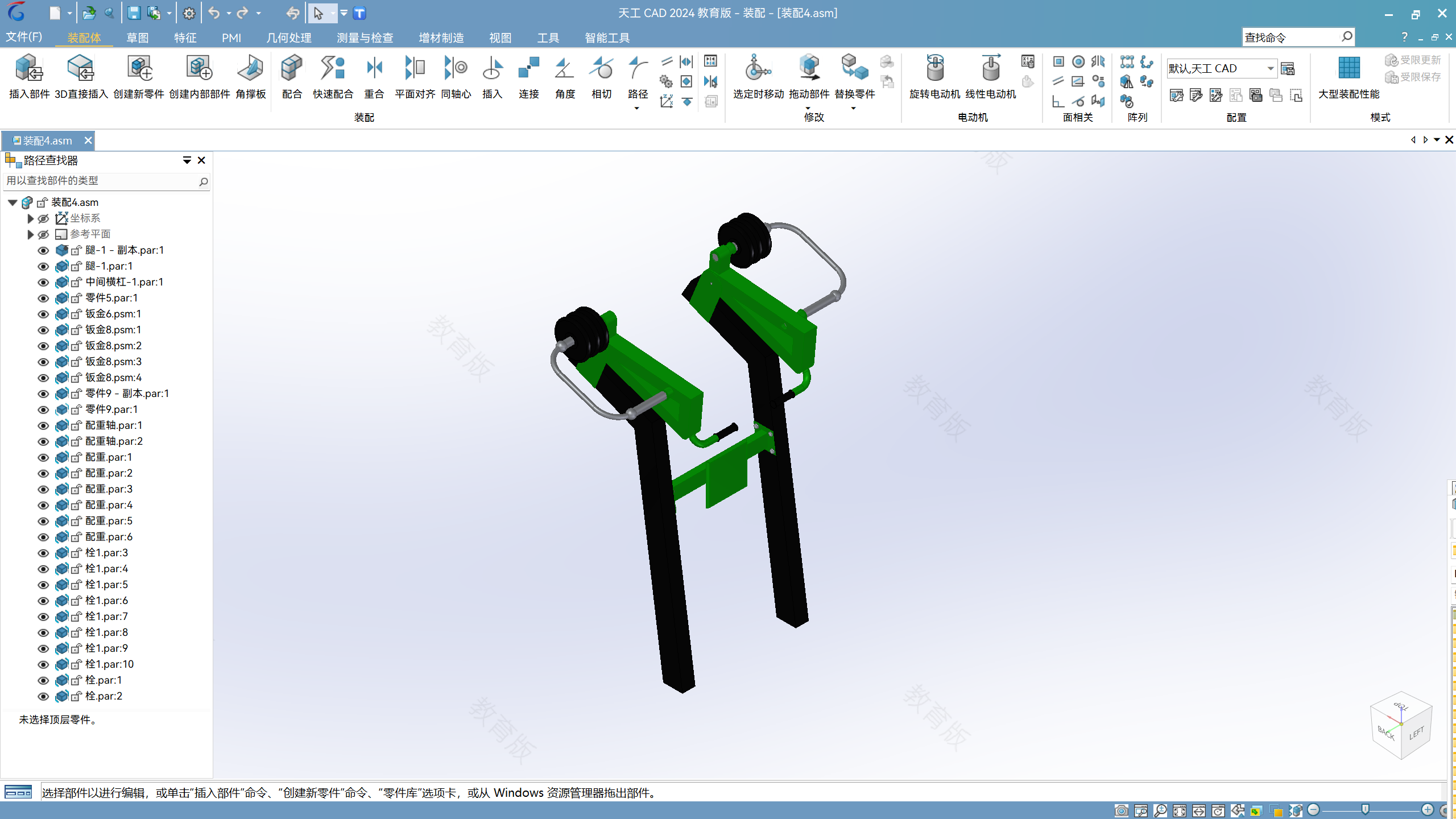
Task: Click the Help question mark button
Action: coord(1404,37)
